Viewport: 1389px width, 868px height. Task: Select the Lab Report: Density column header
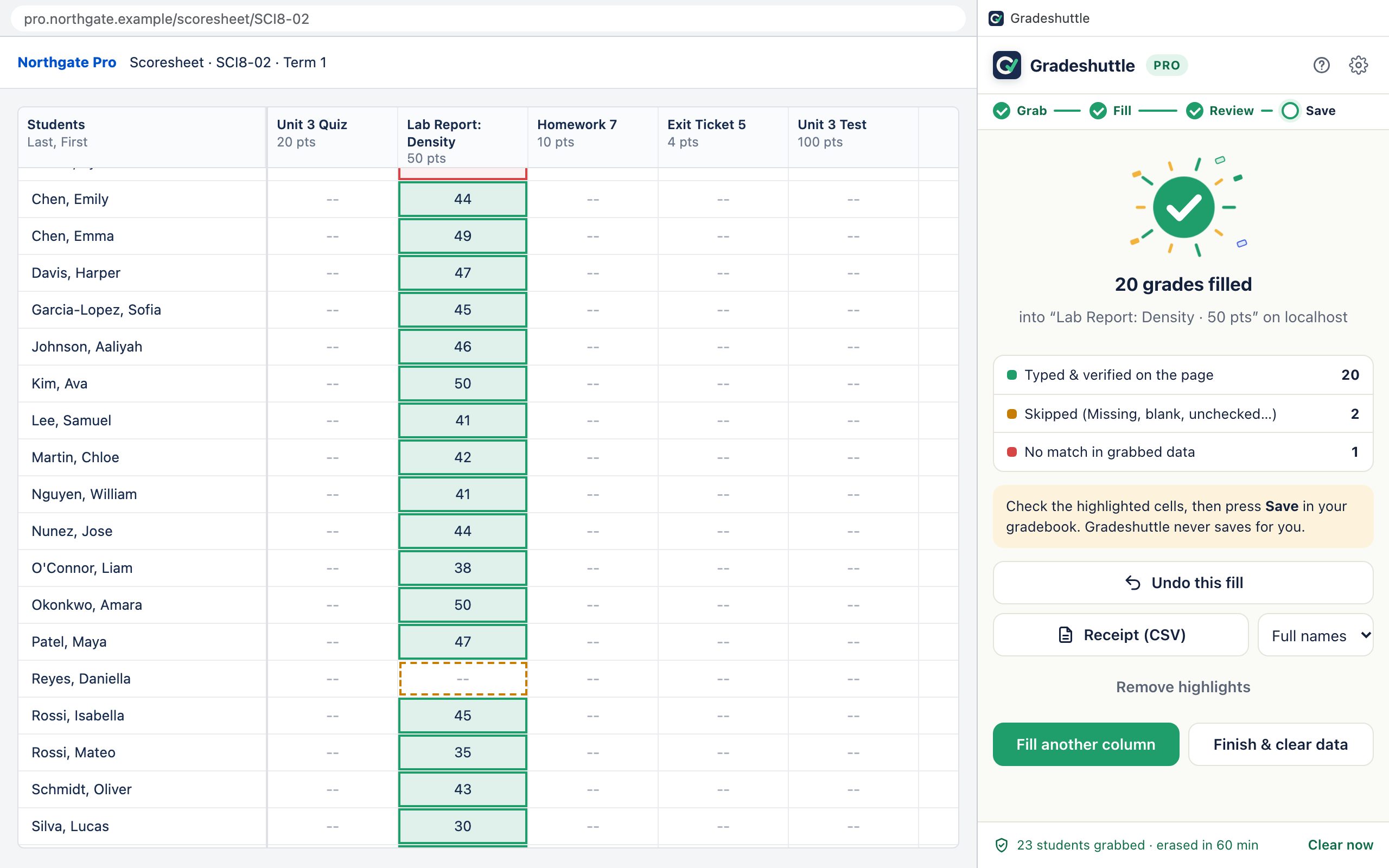(x=463, y=137)
